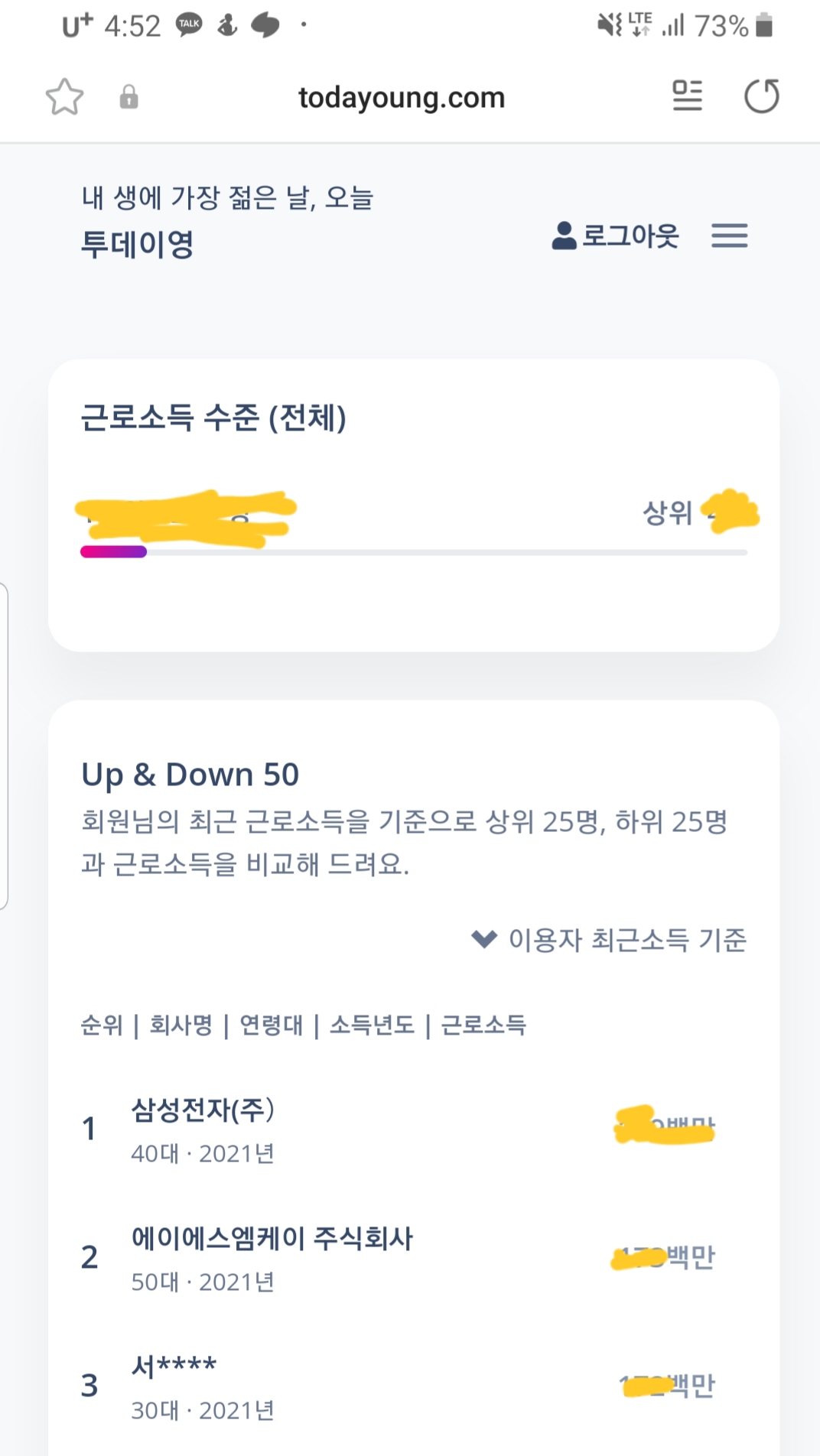Expand 이용자 최근소득 기준 dropdown

609,939
